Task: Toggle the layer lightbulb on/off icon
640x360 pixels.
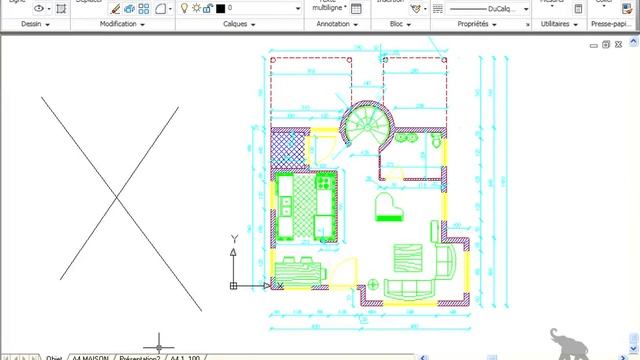Action: point(184,8)
